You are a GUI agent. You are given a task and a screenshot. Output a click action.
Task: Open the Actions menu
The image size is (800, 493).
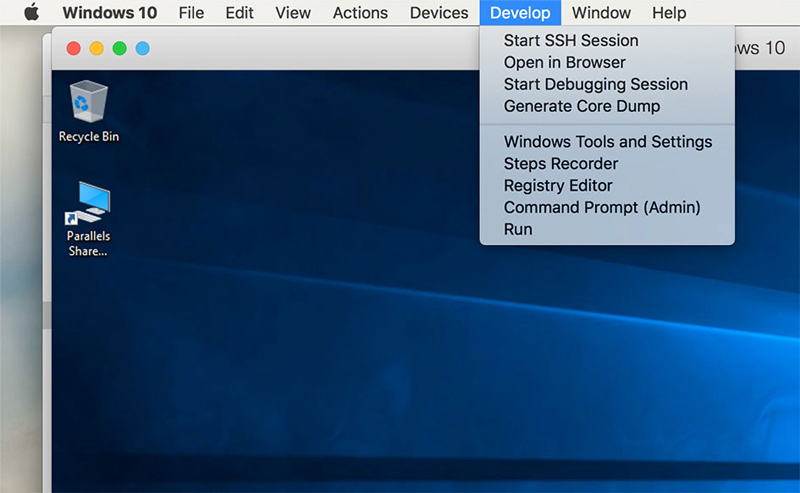pos(360,12)
